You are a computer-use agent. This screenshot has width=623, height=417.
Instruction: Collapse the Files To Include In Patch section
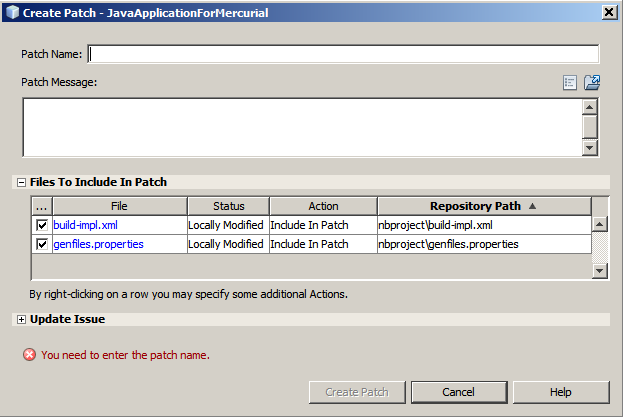point(21,182)
